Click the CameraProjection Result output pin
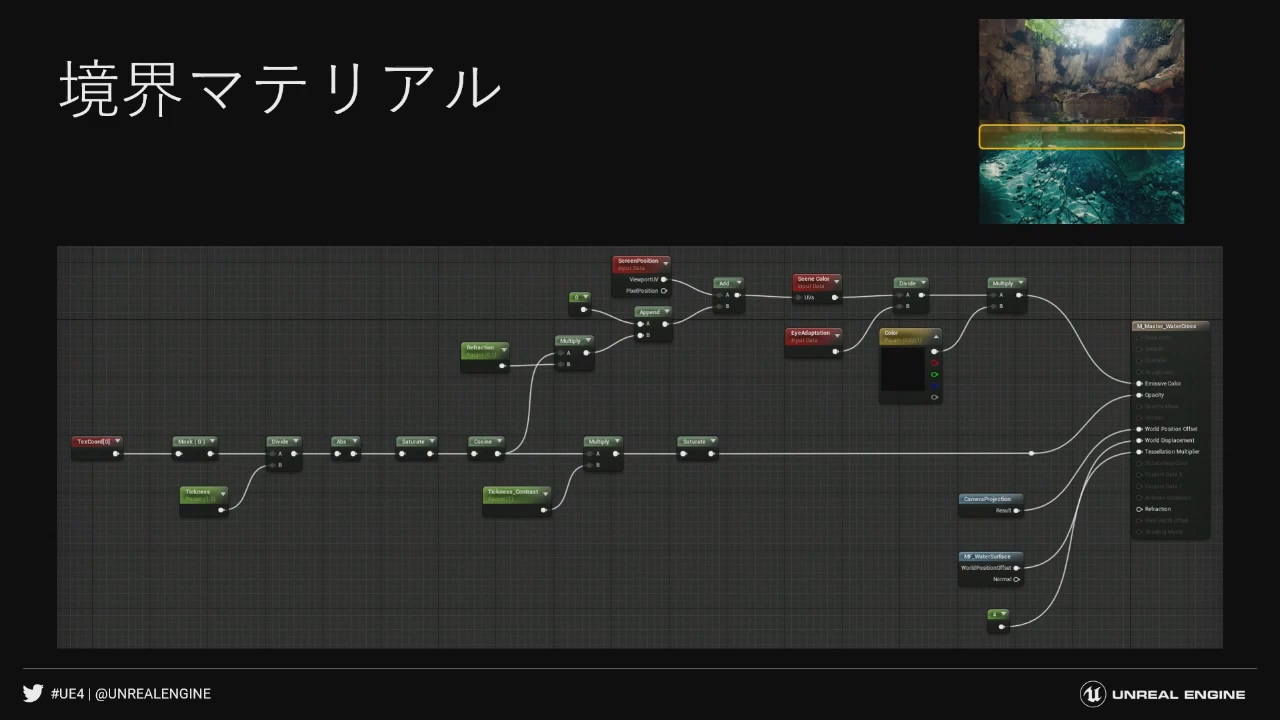The image size is (1280, 720). (1017, 510)
